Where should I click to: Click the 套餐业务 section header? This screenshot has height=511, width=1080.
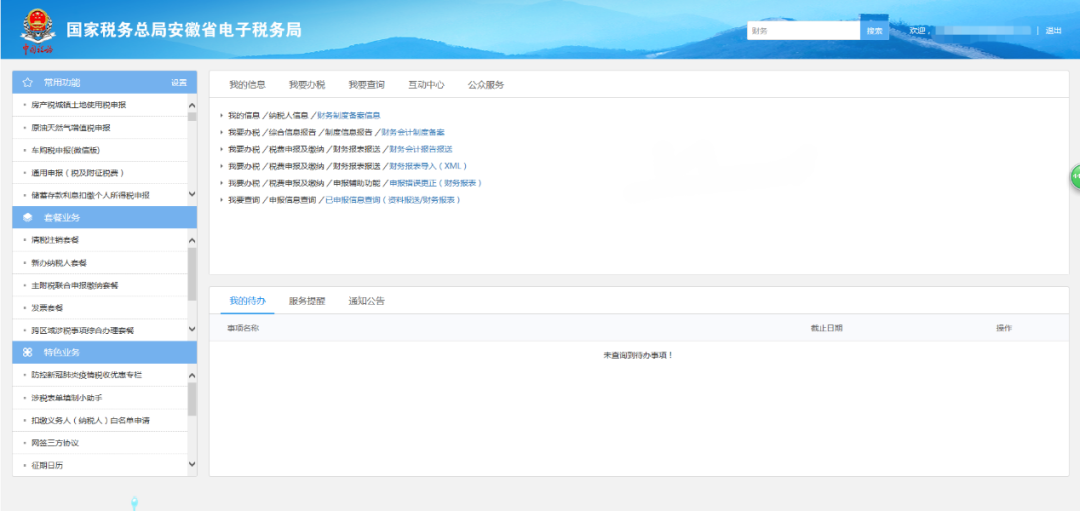pyautogui.click(x=105, y=218)
